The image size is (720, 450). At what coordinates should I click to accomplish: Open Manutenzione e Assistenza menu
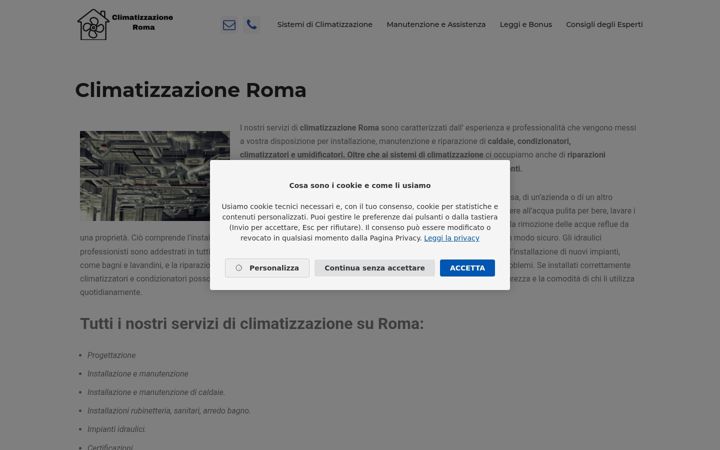436,24
